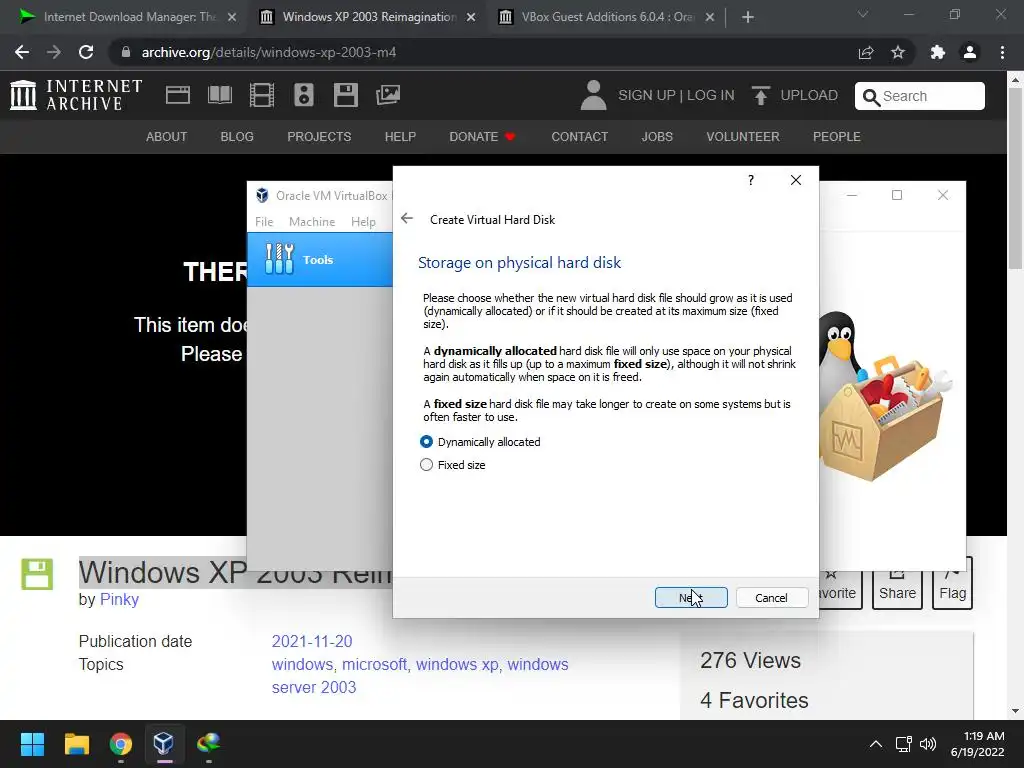Go forward in browser history

pos(54,52)
